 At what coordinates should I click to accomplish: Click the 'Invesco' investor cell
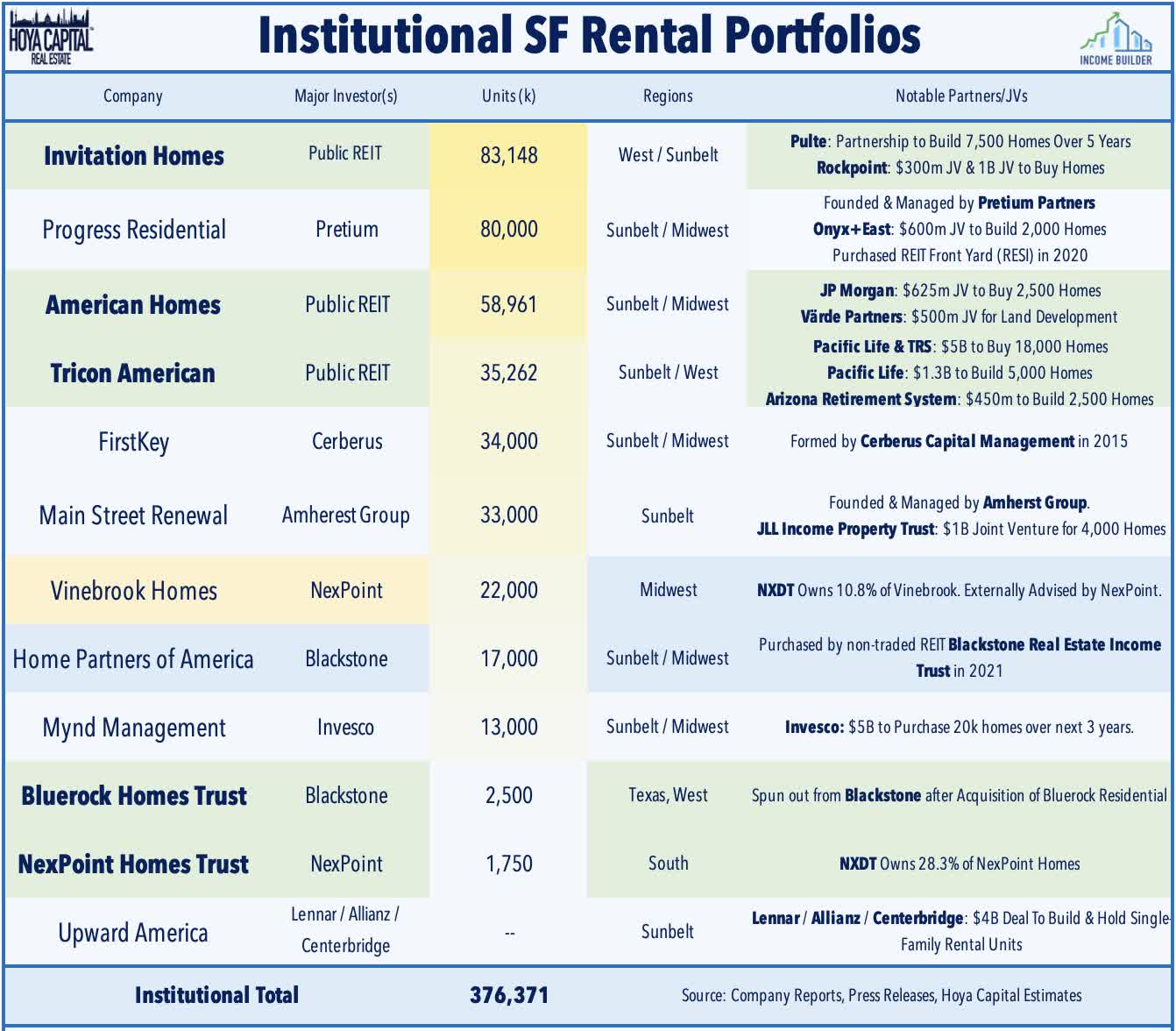[x=345, y=727]
